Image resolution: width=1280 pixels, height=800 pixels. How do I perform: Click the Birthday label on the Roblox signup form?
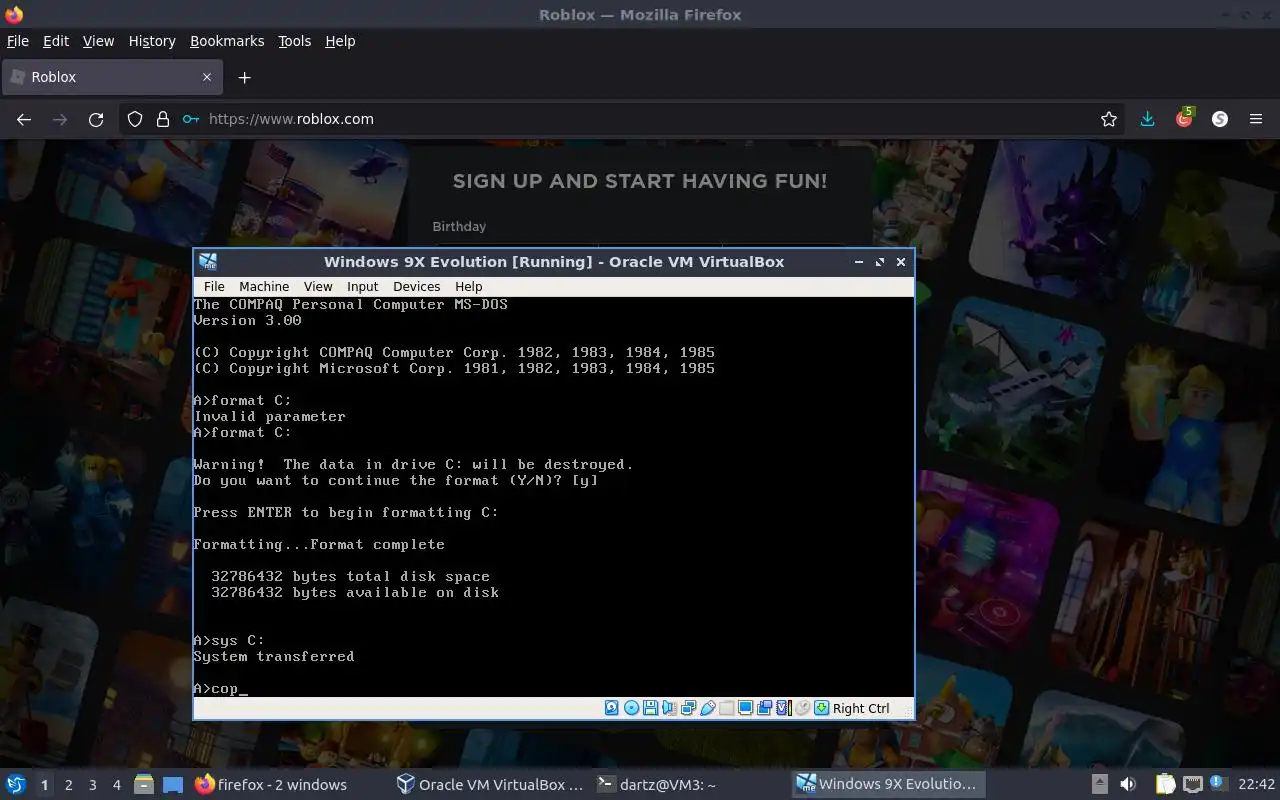point(459,226)
